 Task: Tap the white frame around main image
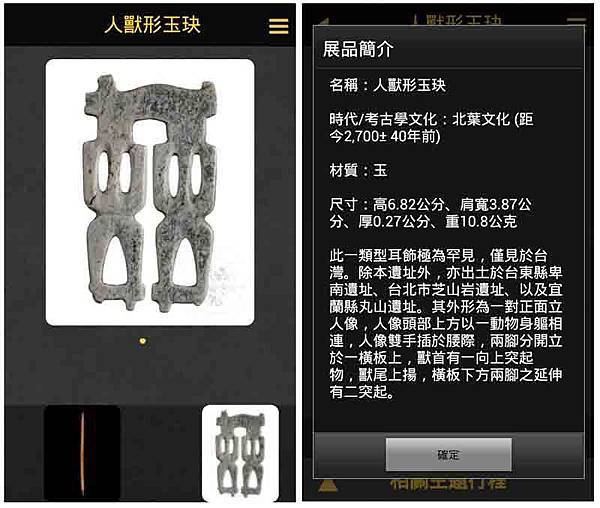pos(150,192)
